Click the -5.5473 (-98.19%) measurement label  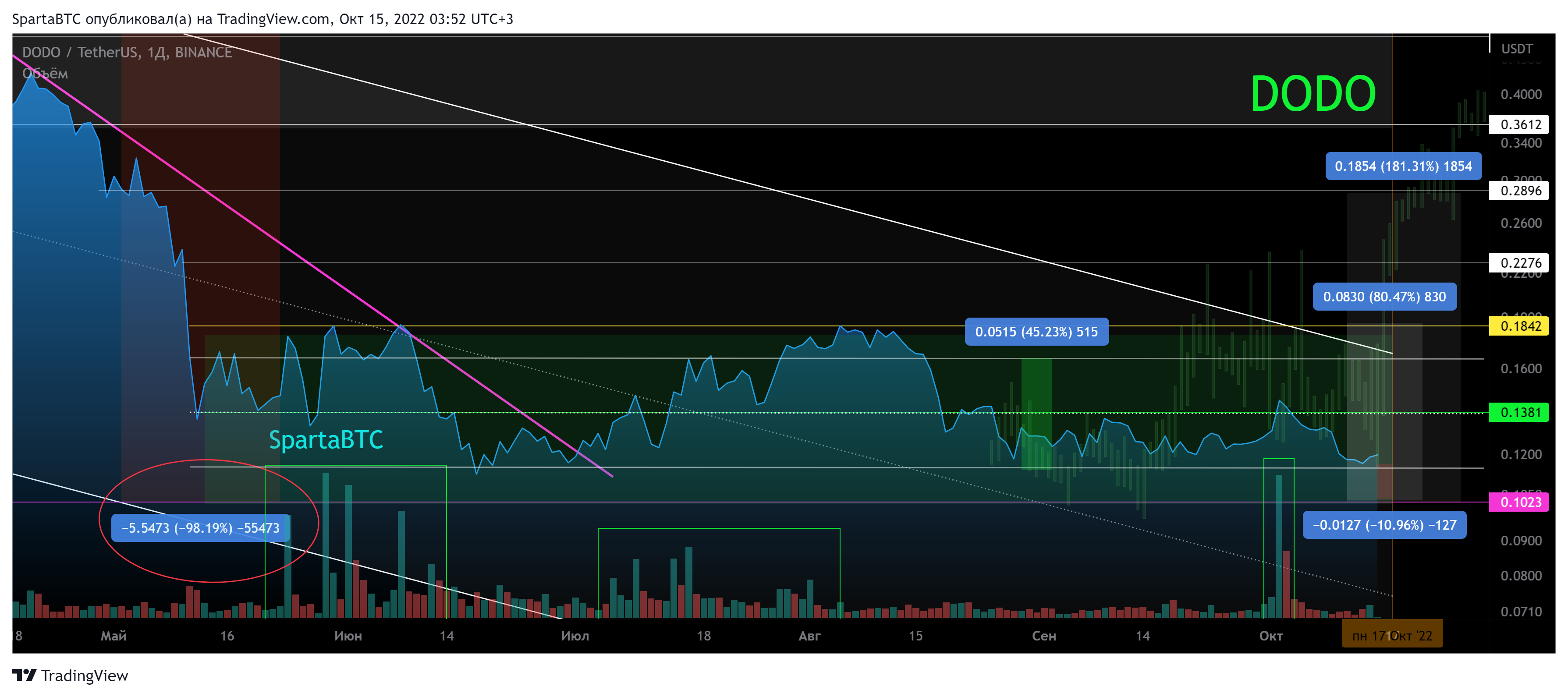(200, 528)
